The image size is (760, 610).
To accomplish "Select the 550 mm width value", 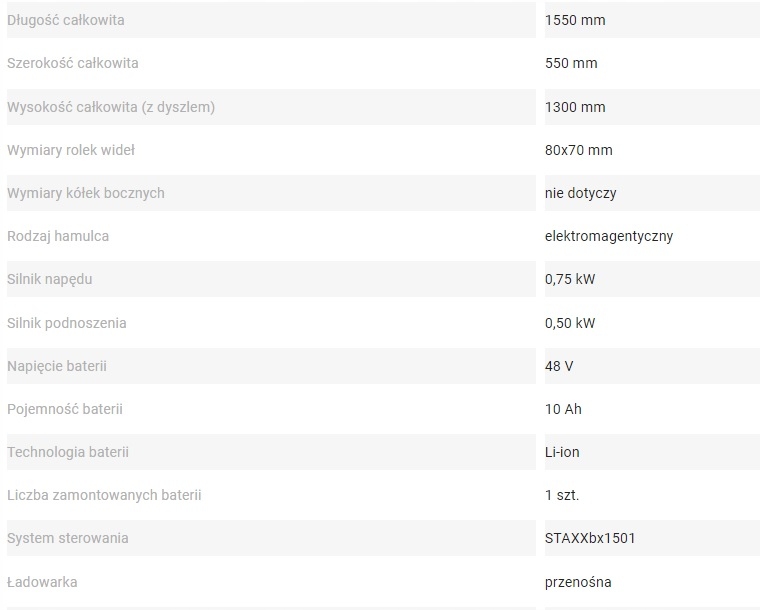I will pyautogui.click(x=571, y=63).
